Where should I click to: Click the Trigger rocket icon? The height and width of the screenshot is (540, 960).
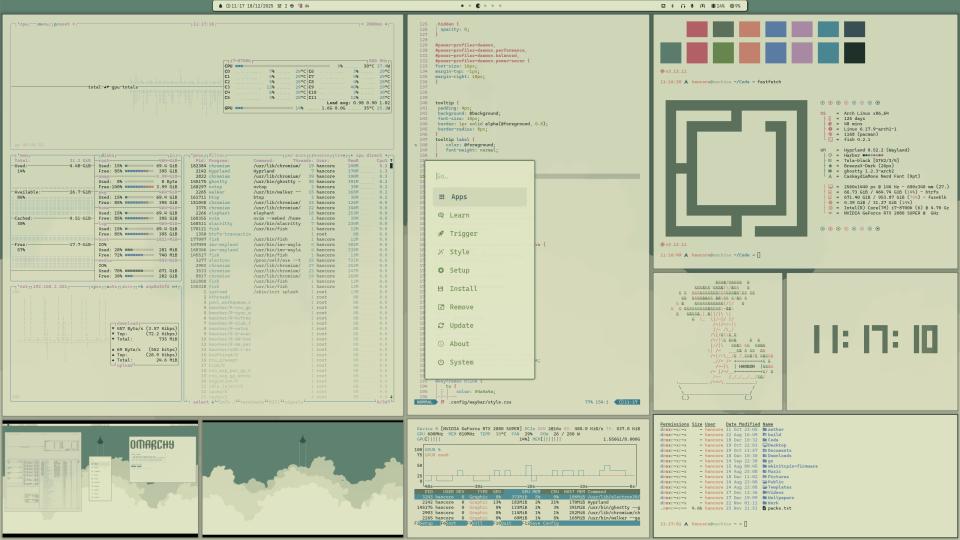coord(441,234)
